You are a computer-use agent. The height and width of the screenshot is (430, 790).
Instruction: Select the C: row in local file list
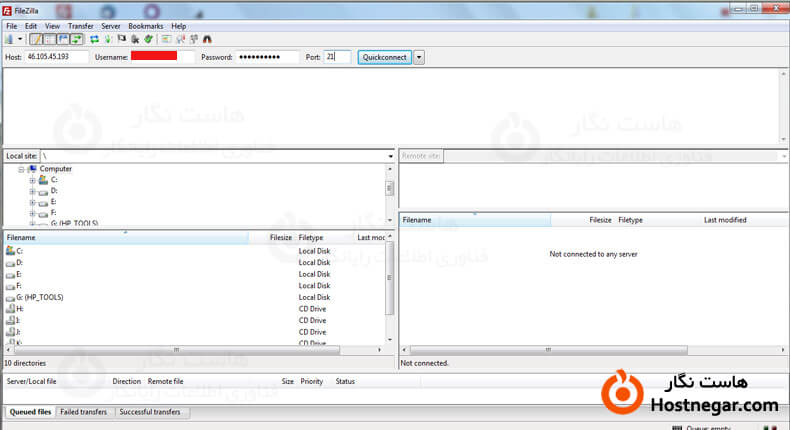point(195,251)
